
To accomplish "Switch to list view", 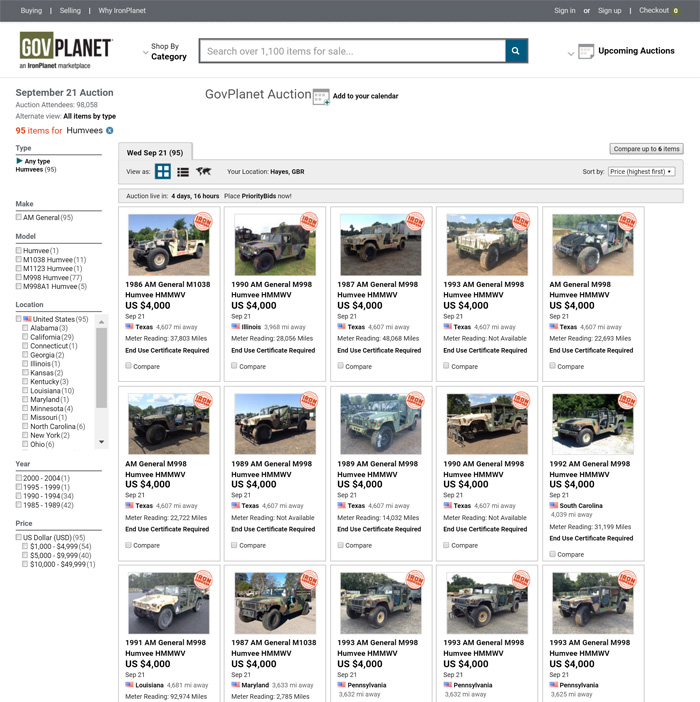I will (x=183, y=172).
